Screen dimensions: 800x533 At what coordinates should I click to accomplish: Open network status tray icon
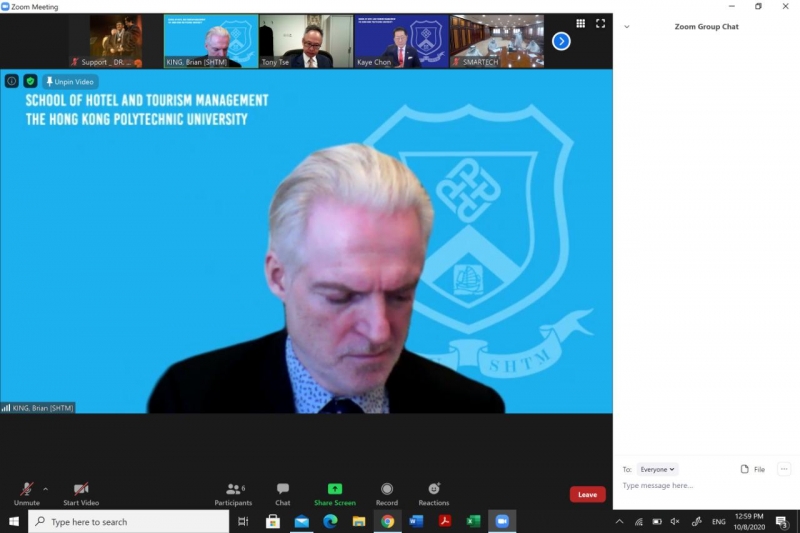coord(638,521)
